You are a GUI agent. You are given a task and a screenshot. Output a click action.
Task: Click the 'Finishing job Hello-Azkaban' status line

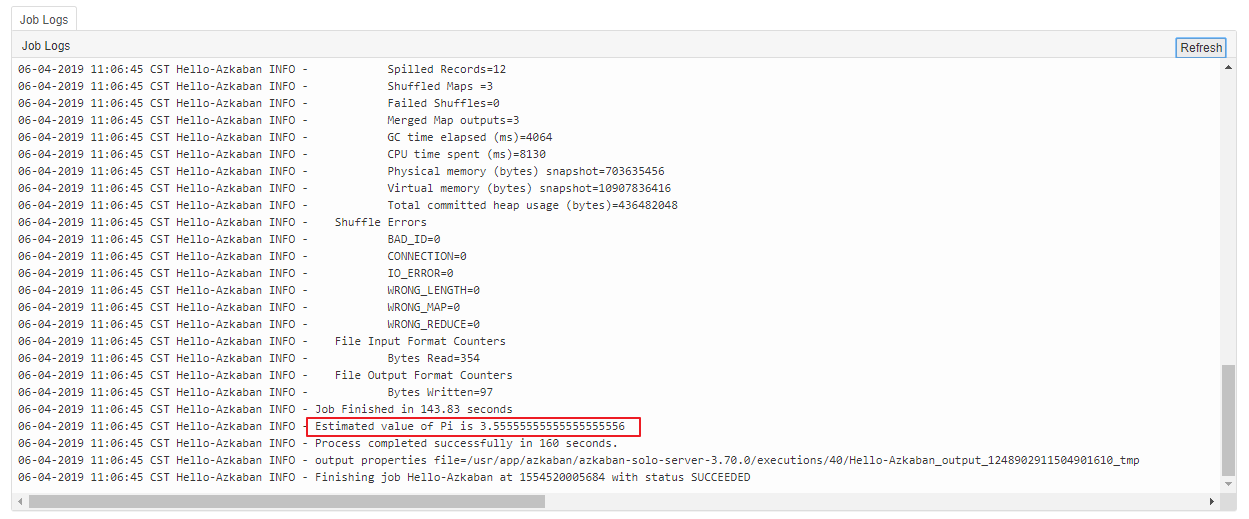tap(532, 477)
